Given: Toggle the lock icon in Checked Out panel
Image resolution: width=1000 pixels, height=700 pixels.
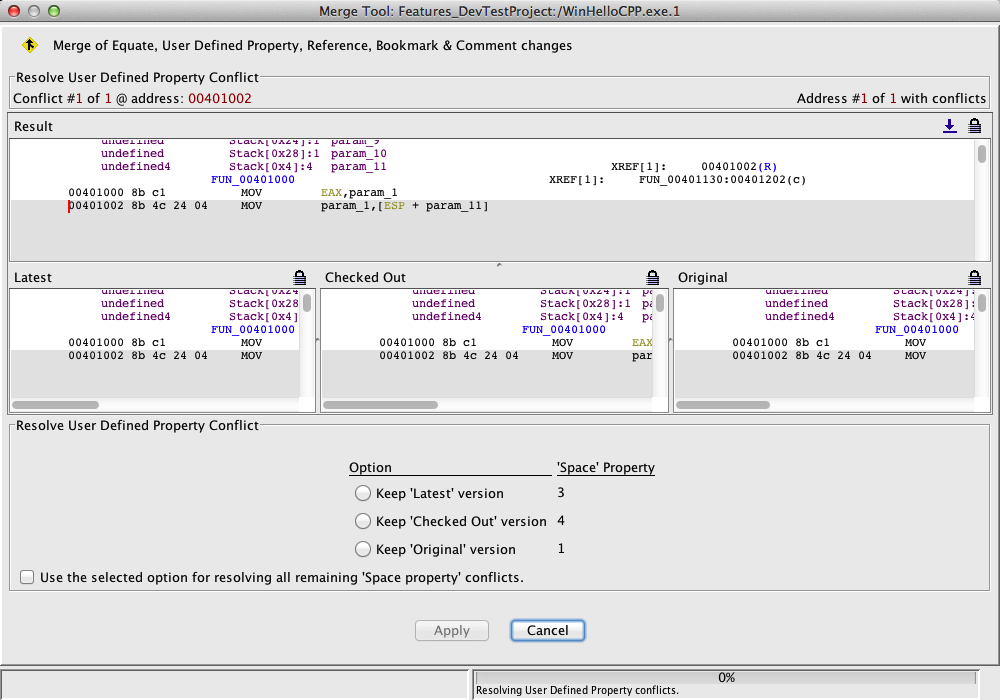Looking at the screenshot, I should pos(653,277).
